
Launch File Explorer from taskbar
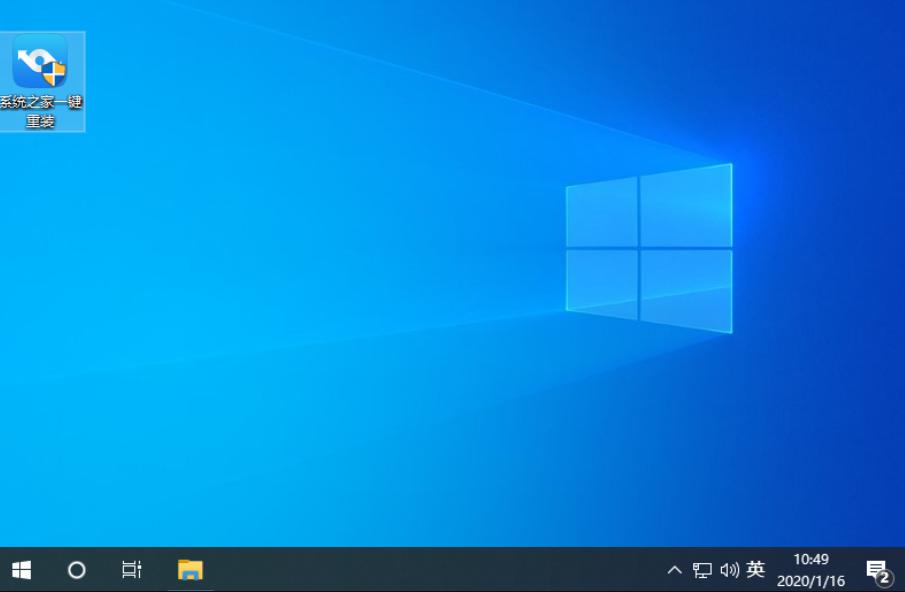point(190,570)
